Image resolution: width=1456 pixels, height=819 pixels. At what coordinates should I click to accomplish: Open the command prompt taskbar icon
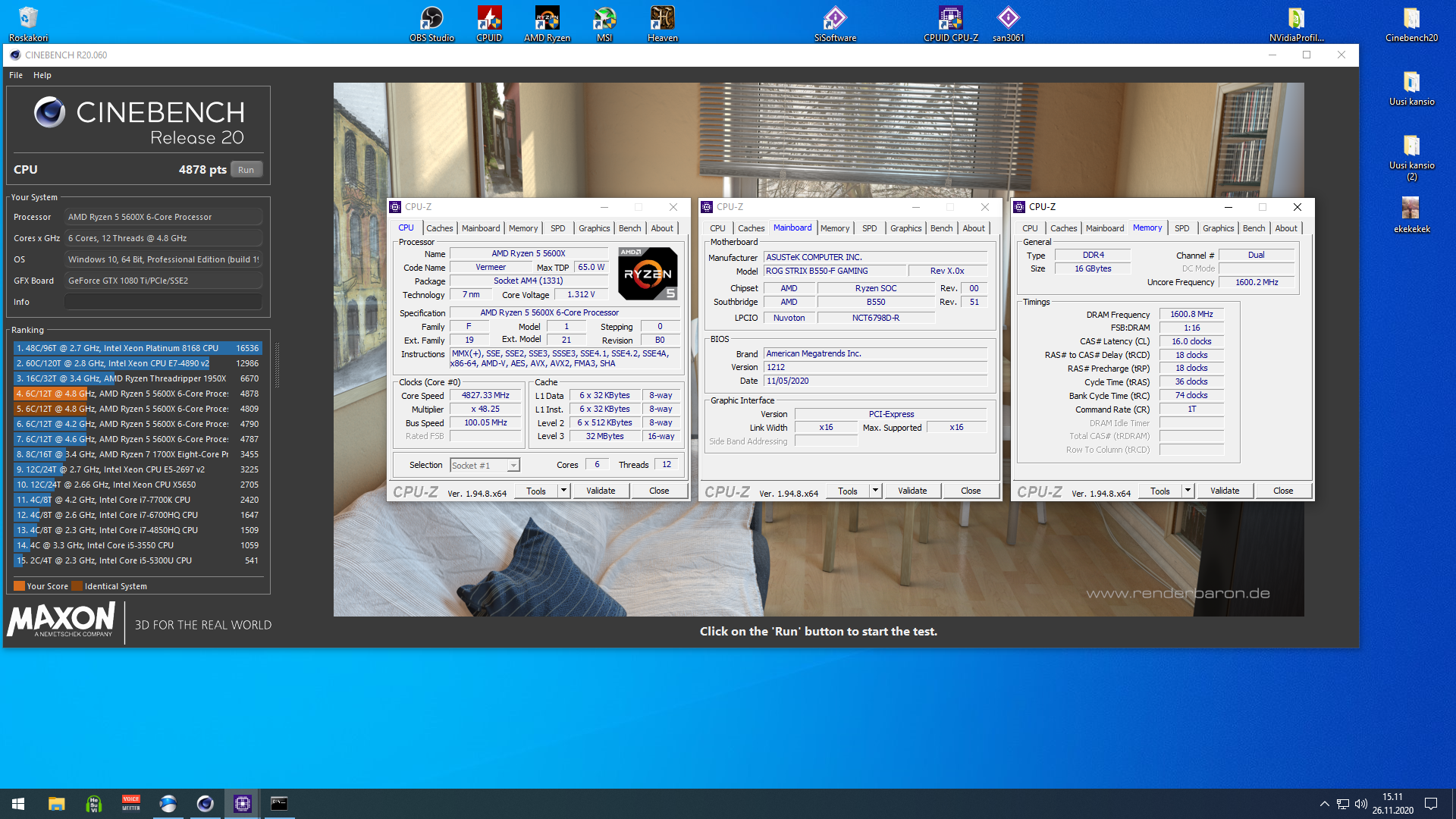(x=279, y=804)
